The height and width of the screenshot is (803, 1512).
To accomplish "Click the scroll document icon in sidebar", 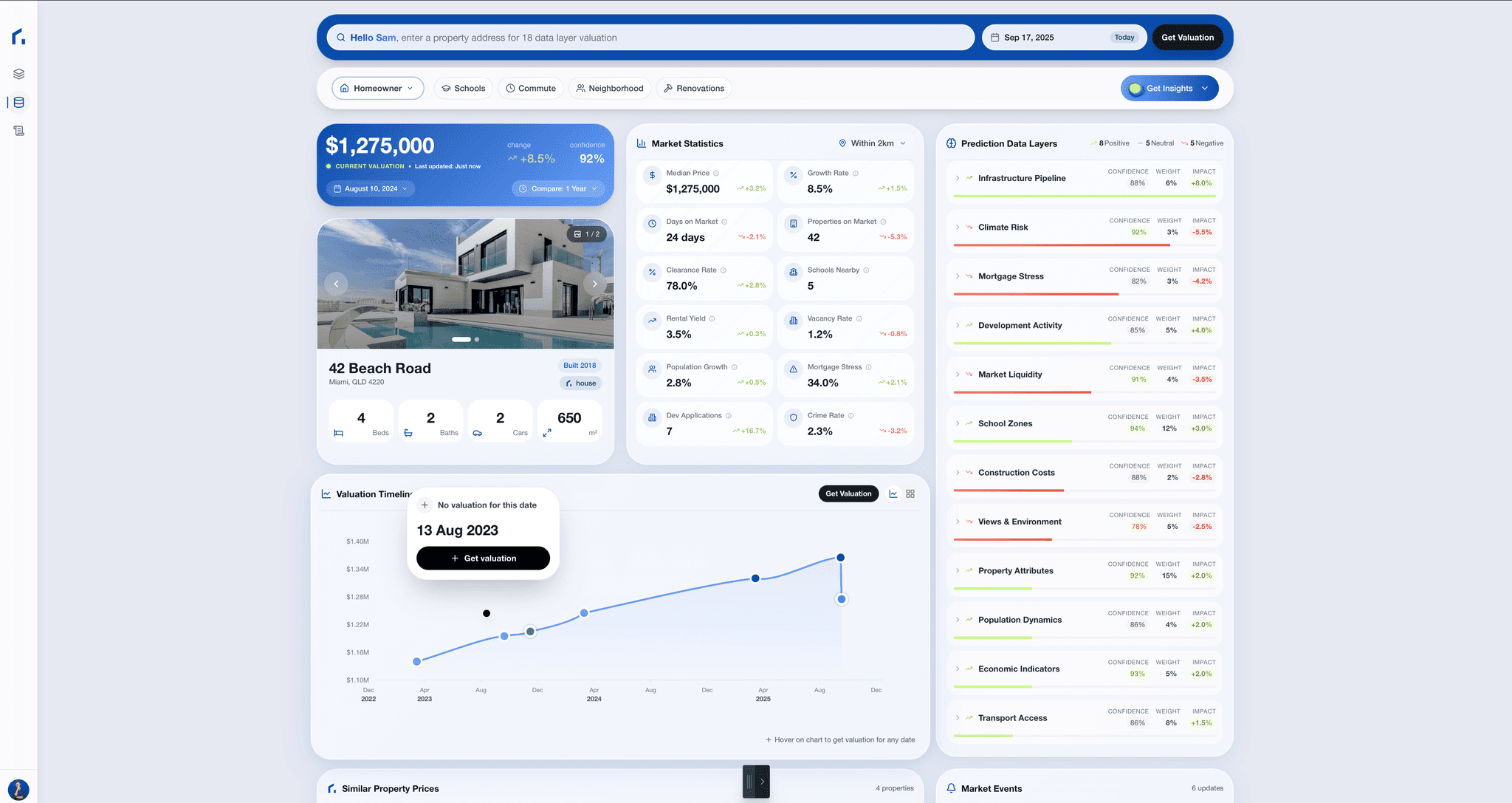I will (19, 131).
